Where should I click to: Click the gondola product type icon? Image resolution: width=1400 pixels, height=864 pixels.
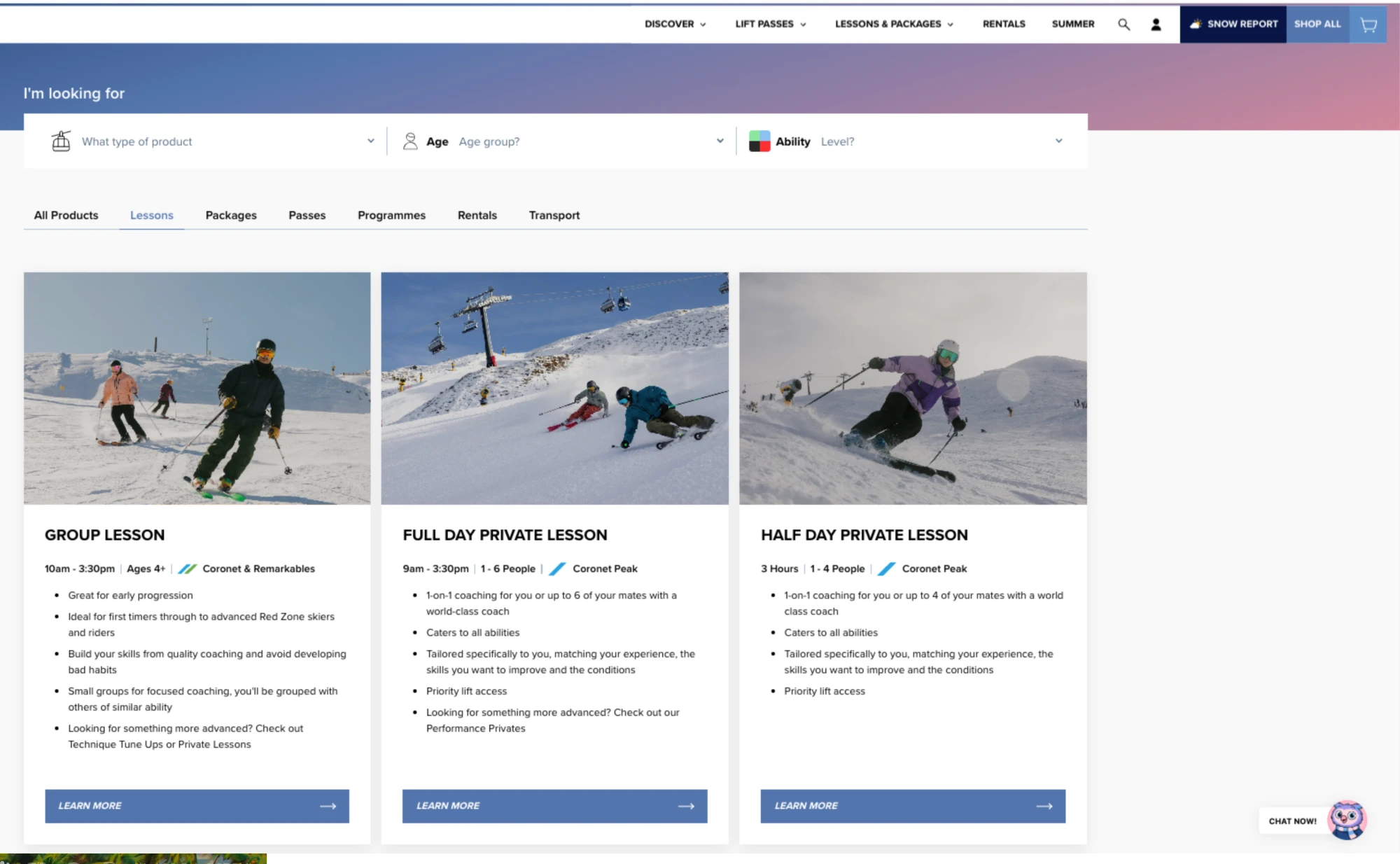(x=61, y=141)
